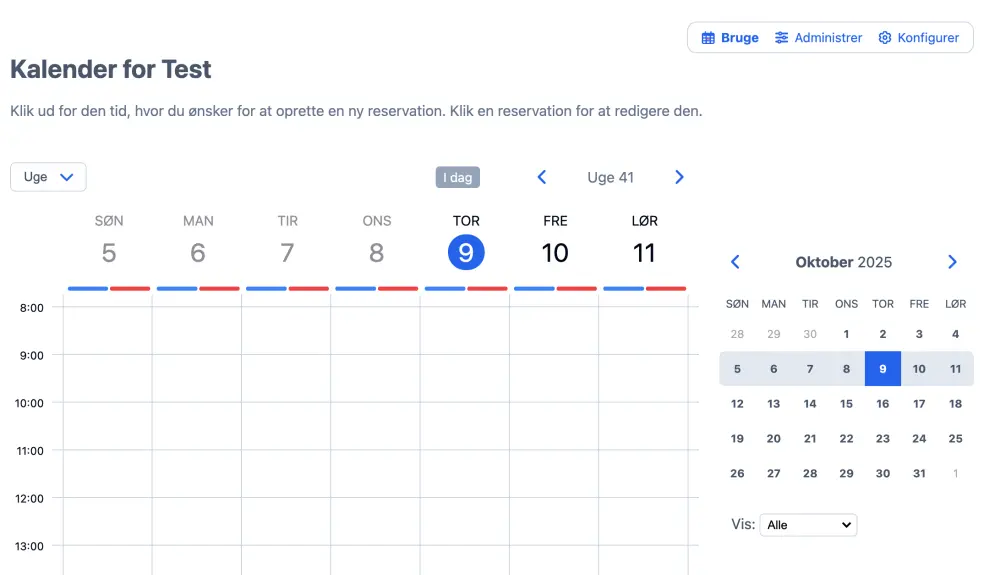
Task: Click the Uge 41 week label
Action: 610,177
